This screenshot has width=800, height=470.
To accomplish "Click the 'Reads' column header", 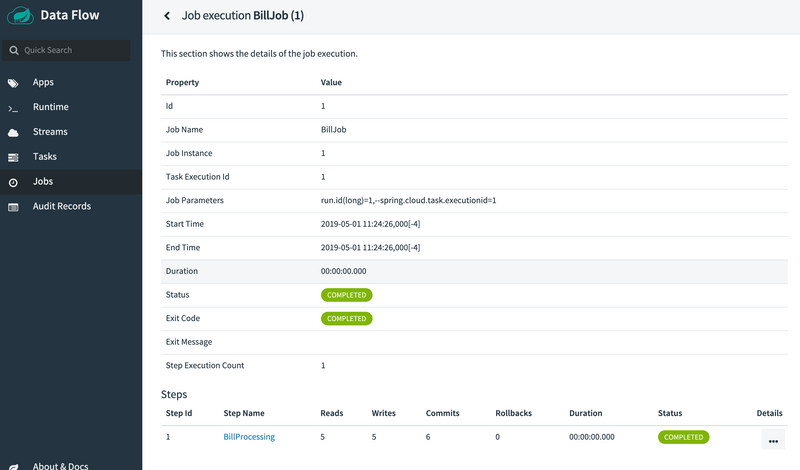I will (332, 413).
